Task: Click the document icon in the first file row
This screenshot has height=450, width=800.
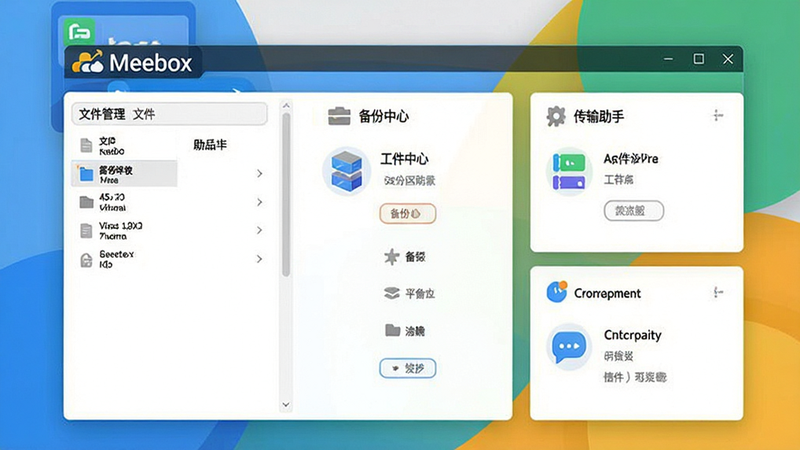Action: coord(86,145)
